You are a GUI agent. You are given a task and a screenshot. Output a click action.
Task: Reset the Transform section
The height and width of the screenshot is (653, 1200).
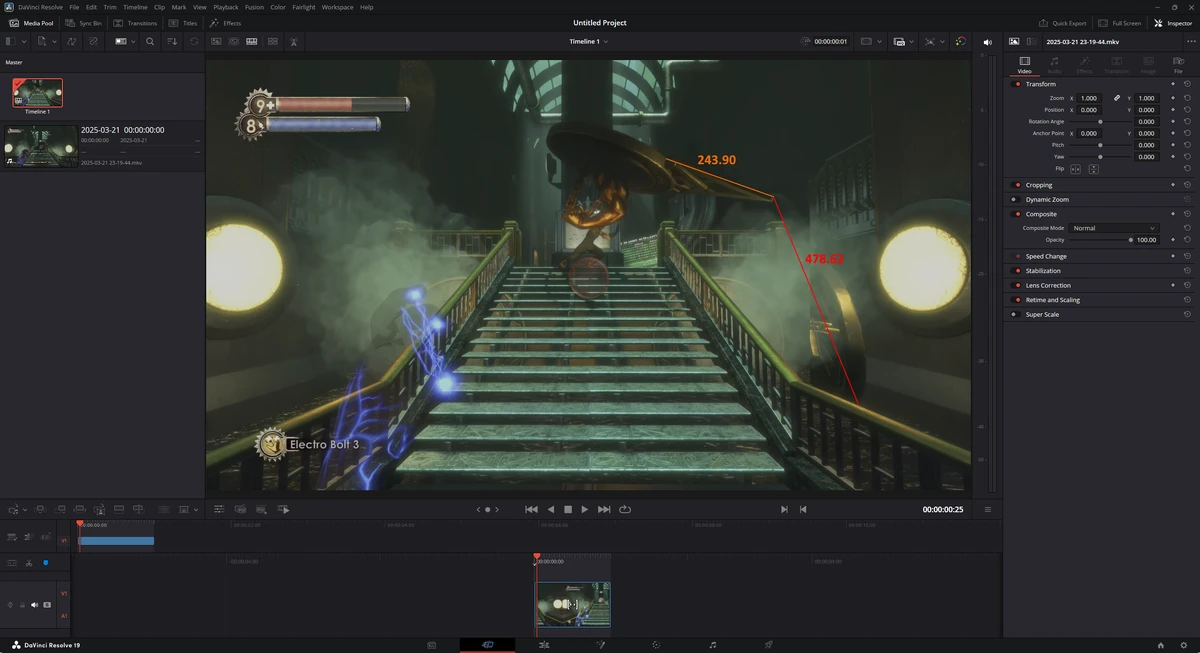click(1187, 84)
